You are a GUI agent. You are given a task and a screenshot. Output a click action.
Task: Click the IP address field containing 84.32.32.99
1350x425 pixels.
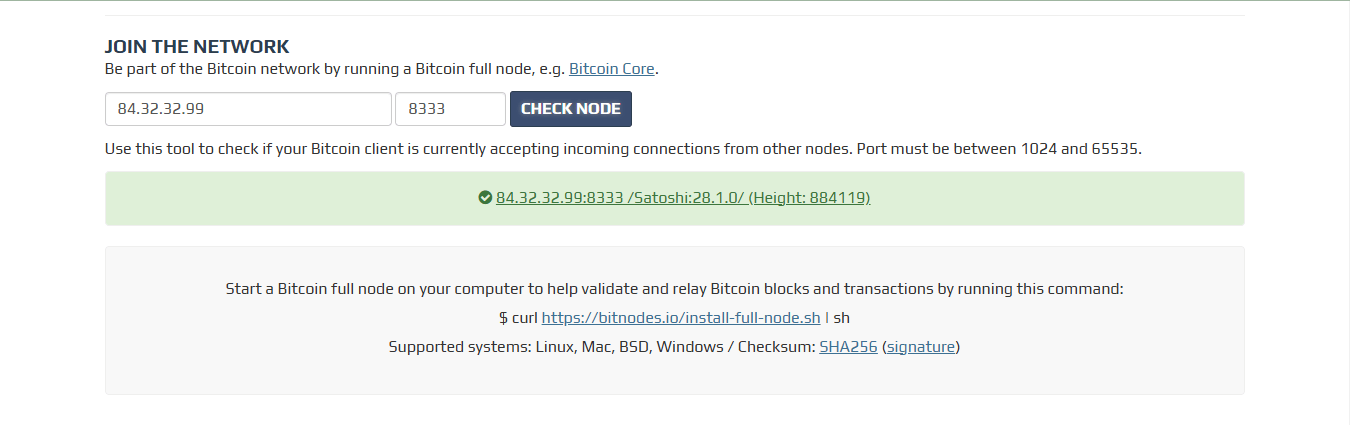pyautogui.click(x=247, y=109)
